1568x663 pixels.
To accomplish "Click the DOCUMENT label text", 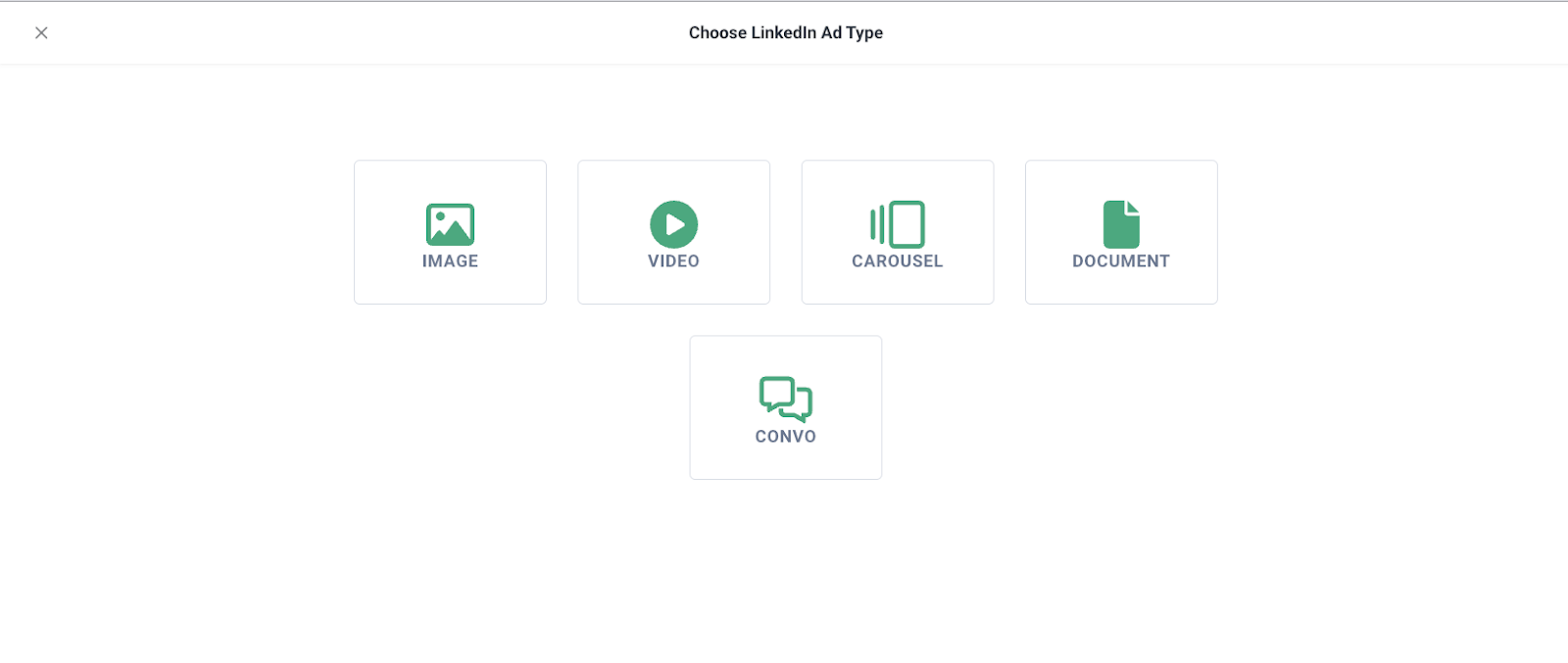I will pos(1121,261).
